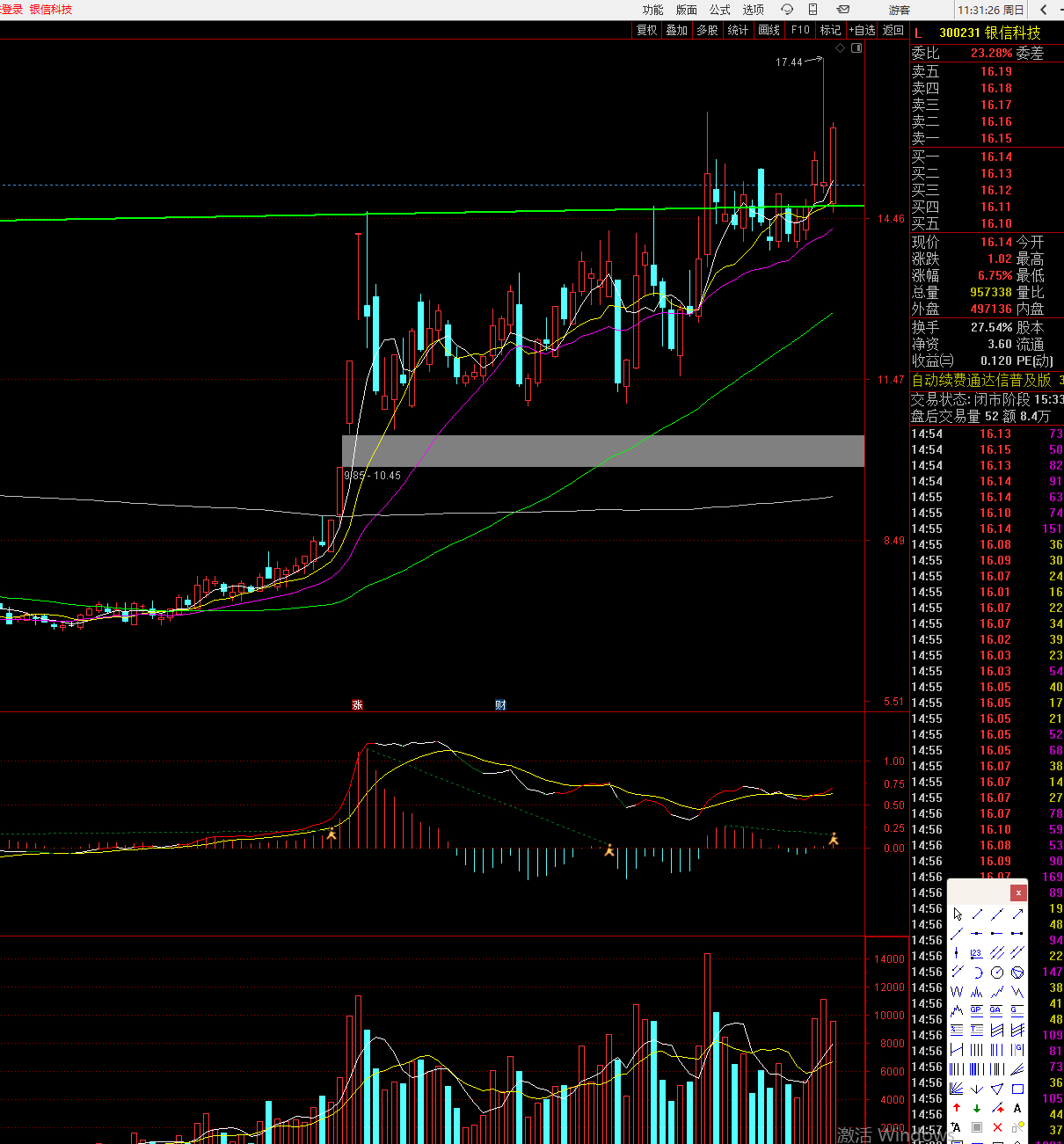
Task: Toggle the side panel layout icon
Action: [x=856, y=47]
